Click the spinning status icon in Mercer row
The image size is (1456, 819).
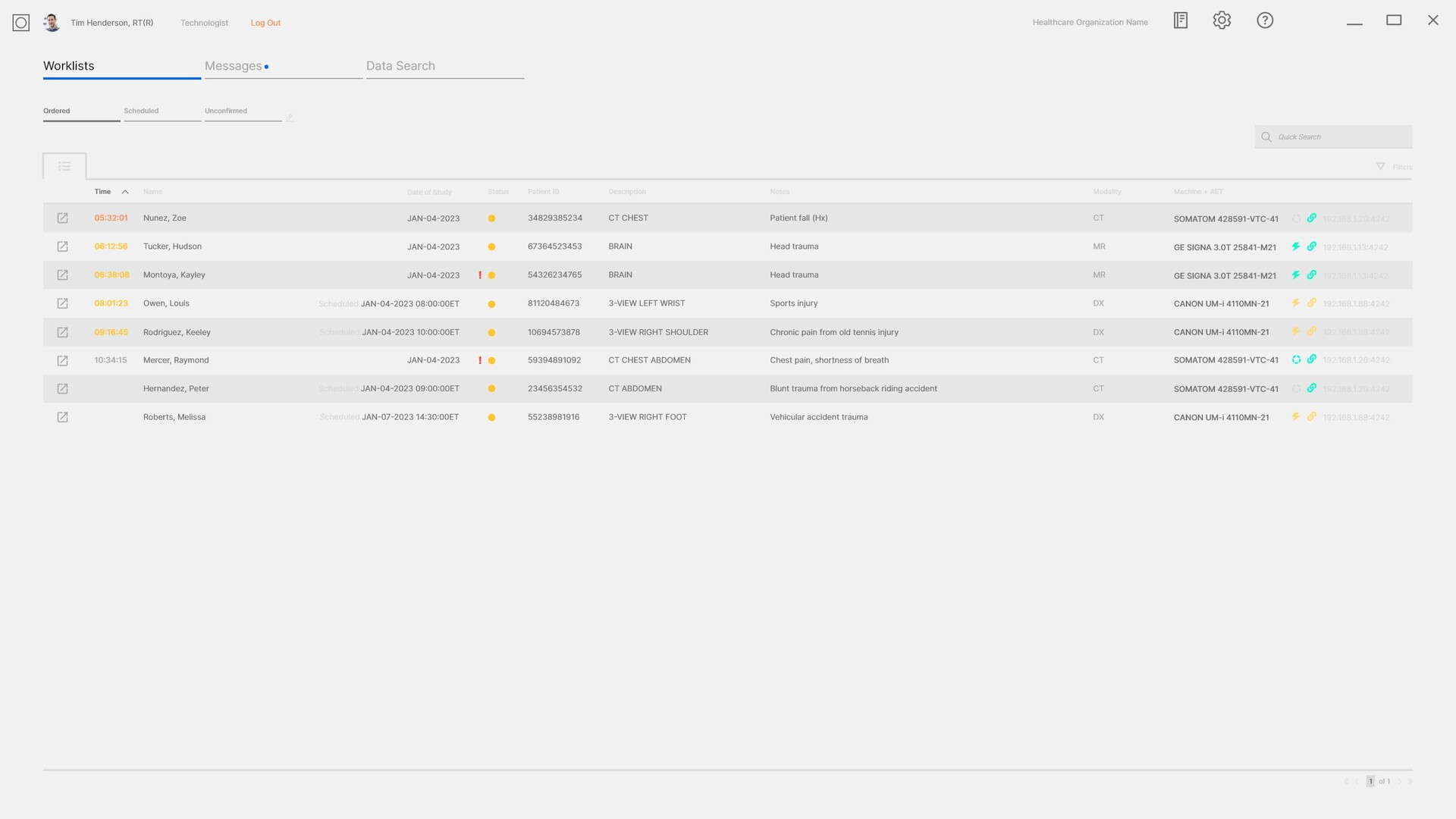[1296, 360]
